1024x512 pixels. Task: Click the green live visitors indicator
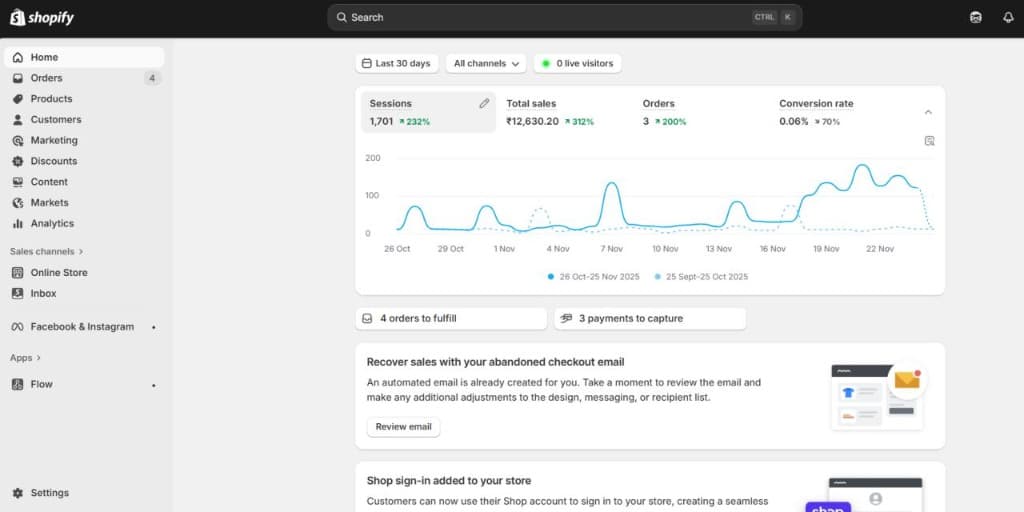tap(546, 63)
